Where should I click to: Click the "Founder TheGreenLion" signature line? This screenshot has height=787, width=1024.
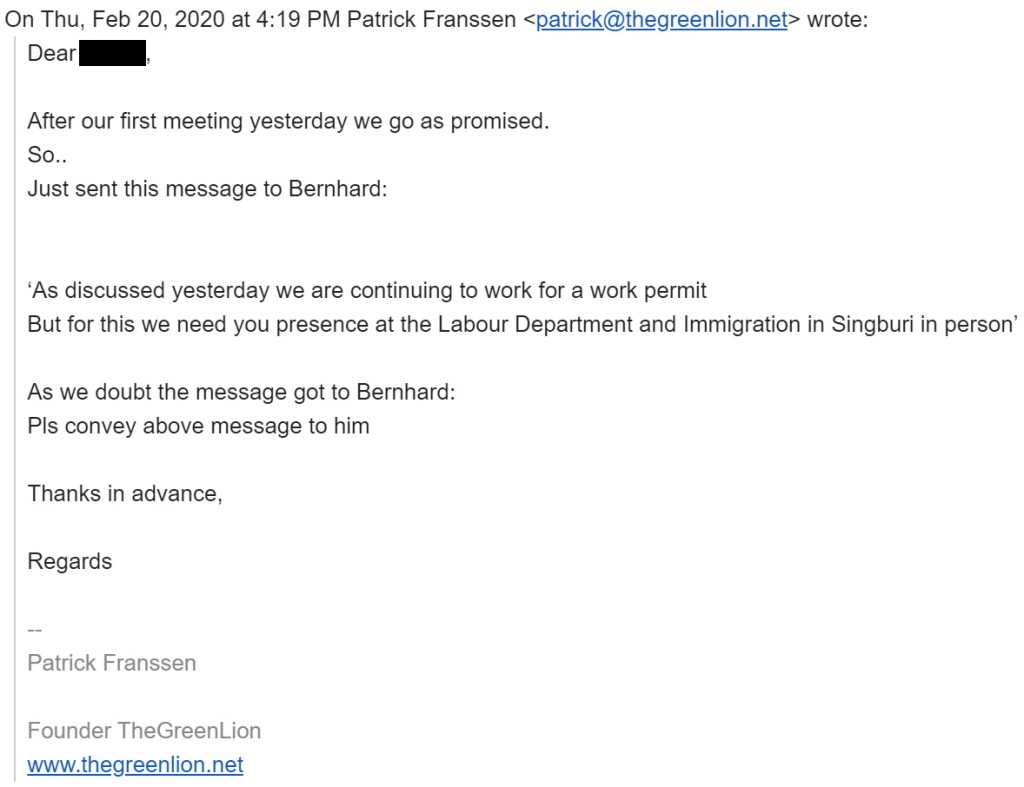click(144, 731)
